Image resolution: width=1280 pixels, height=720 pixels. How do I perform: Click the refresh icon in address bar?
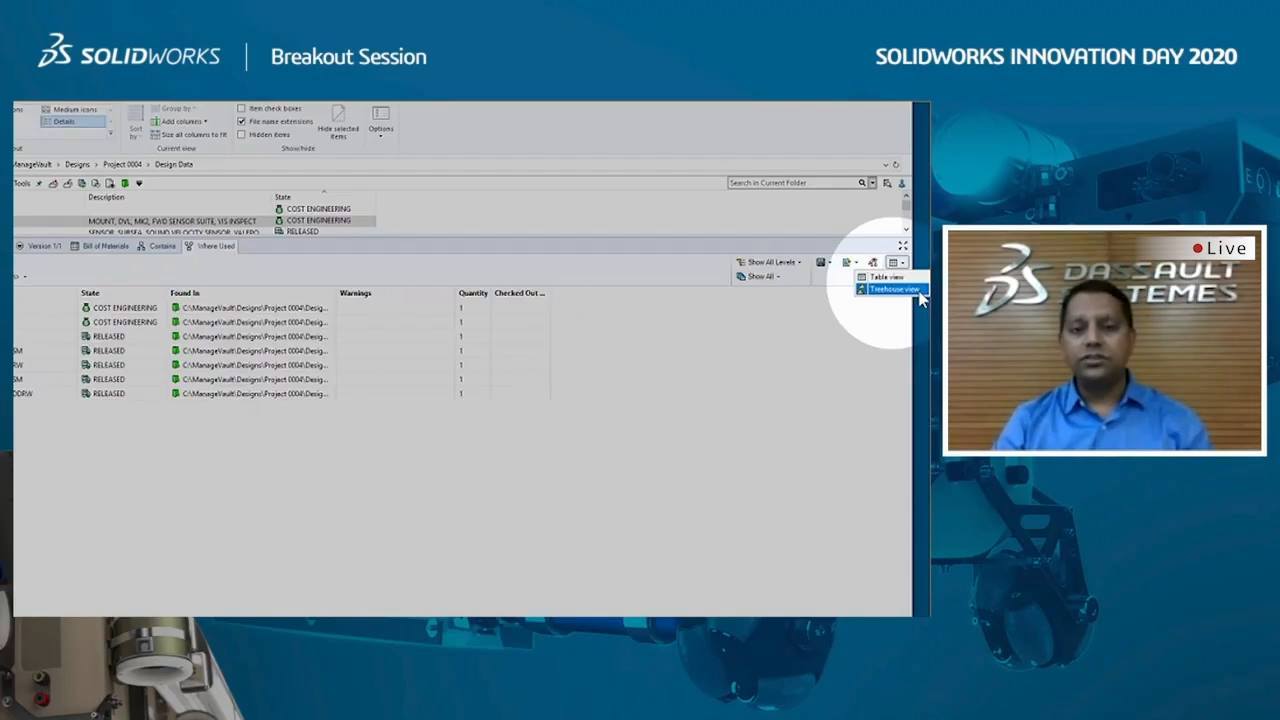coord(895,165)
